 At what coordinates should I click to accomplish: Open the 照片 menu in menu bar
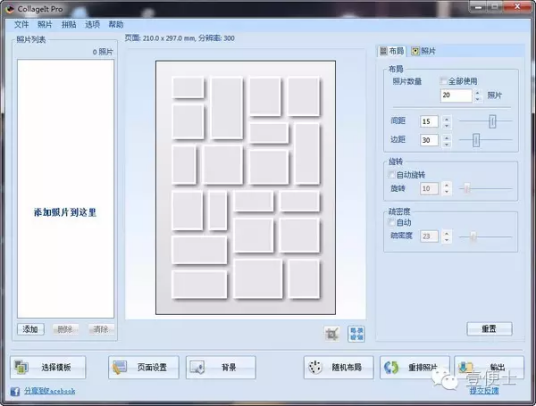(x=45, y=25)
